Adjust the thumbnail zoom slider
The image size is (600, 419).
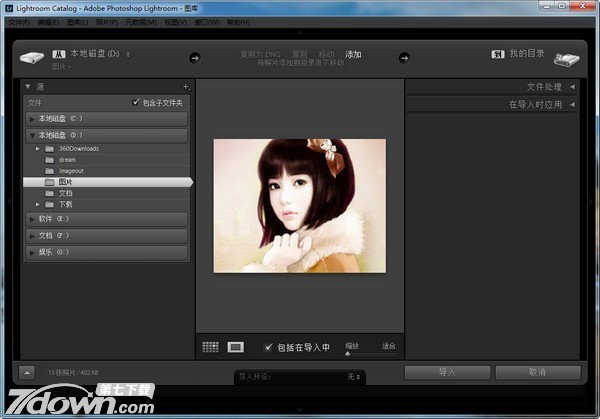348,353
